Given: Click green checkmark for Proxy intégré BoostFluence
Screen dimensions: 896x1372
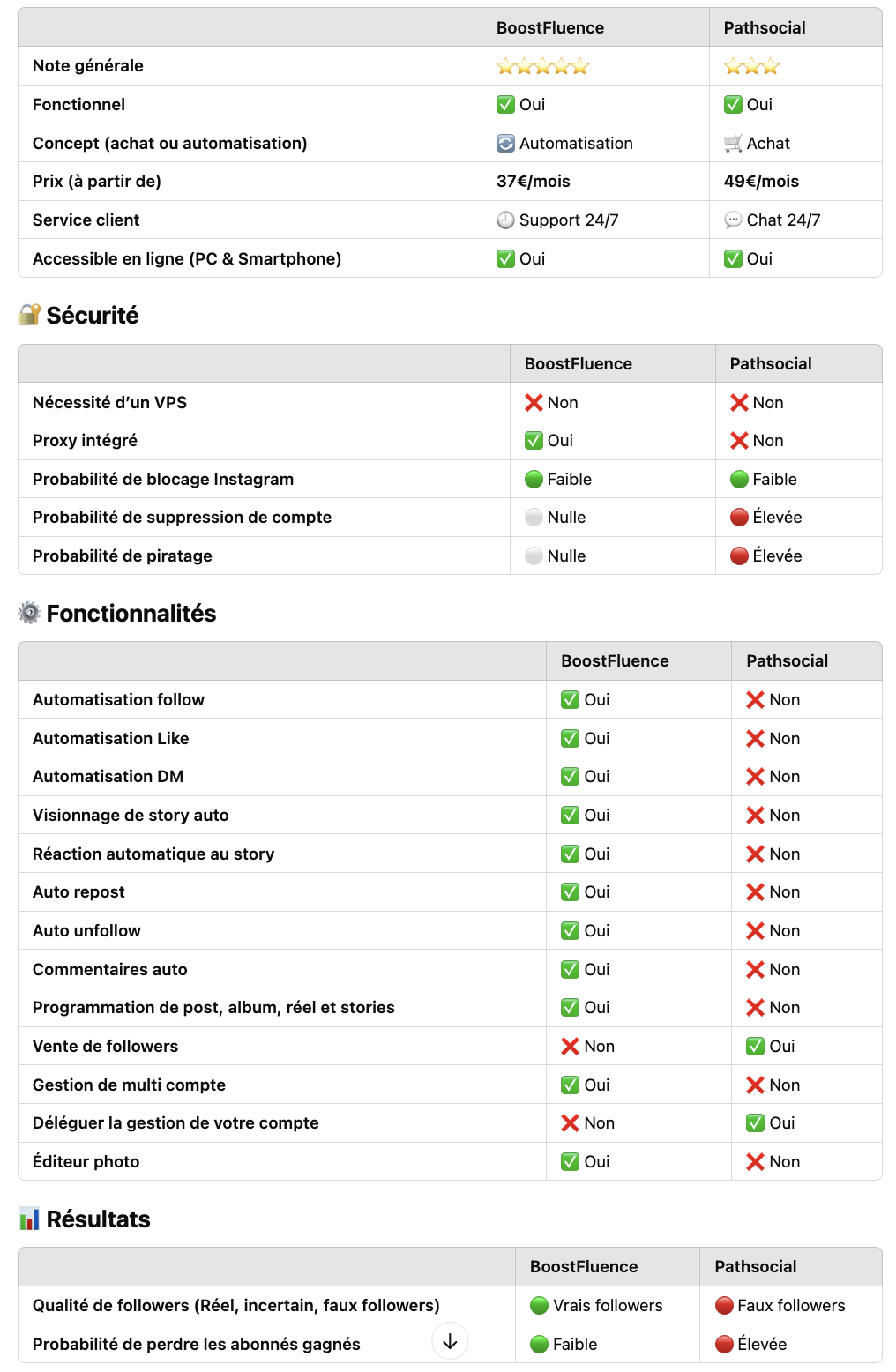Looking at the screenshot, I should [x=534, y=440].
